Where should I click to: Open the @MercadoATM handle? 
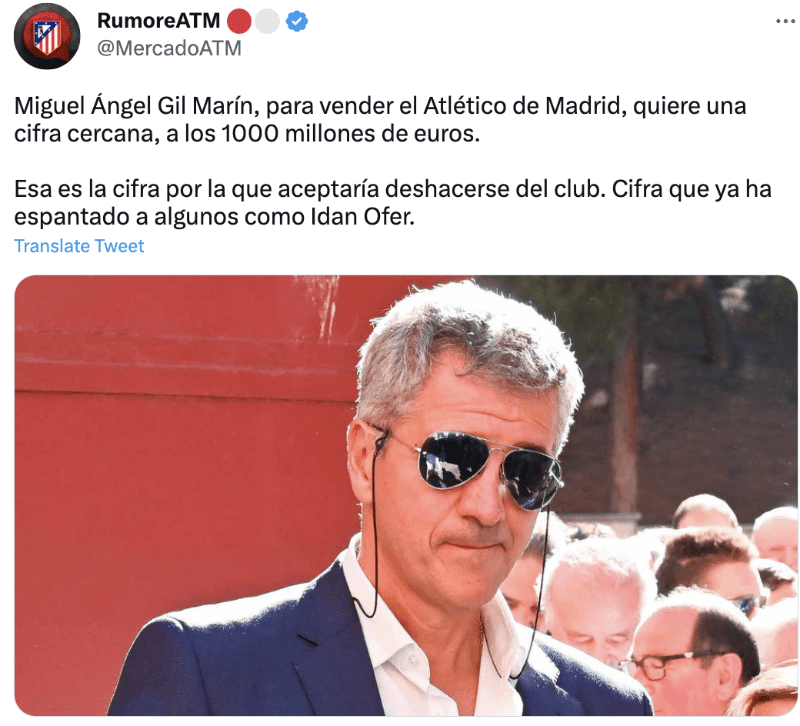pos(169,48)
